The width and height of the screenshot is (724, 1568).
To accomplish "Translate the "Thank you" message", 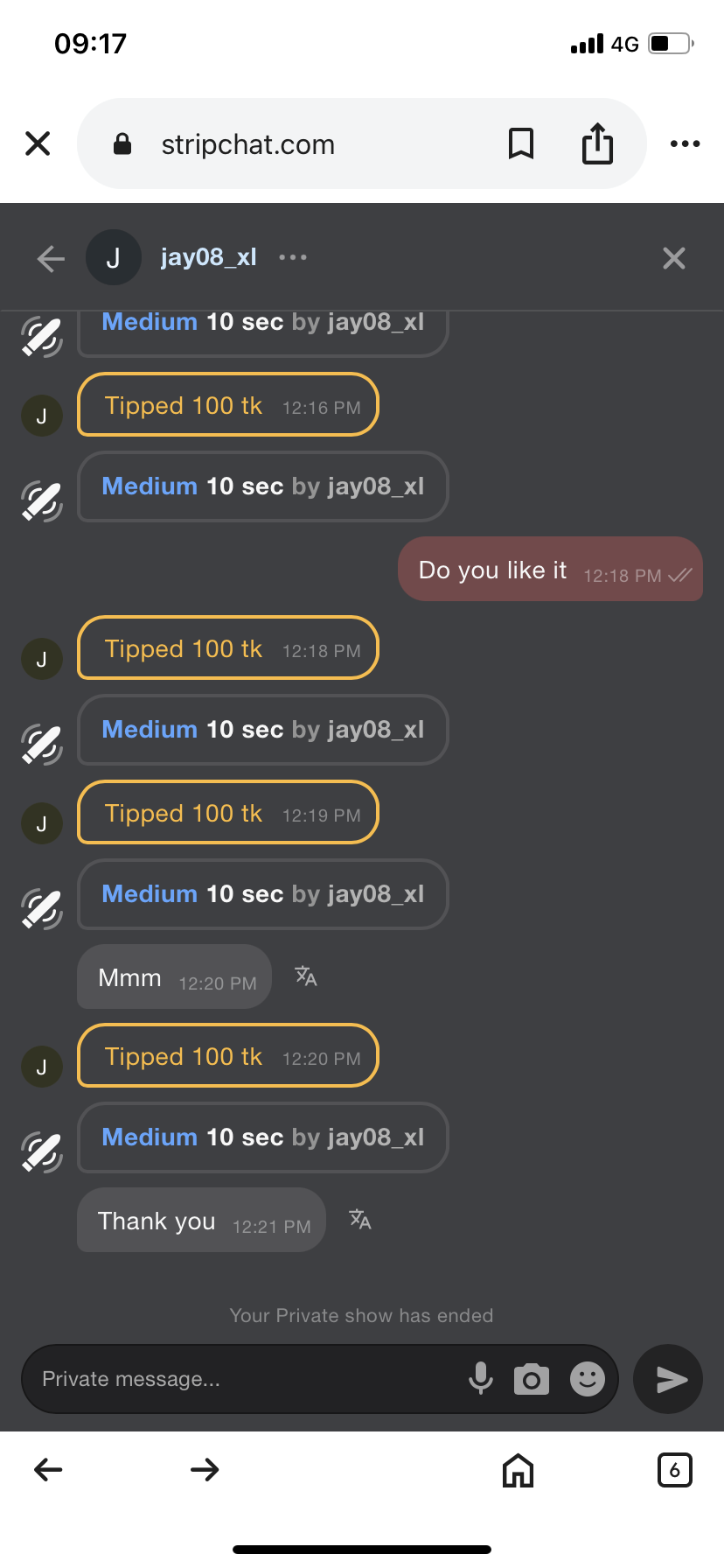I will tap(360, 1219).
